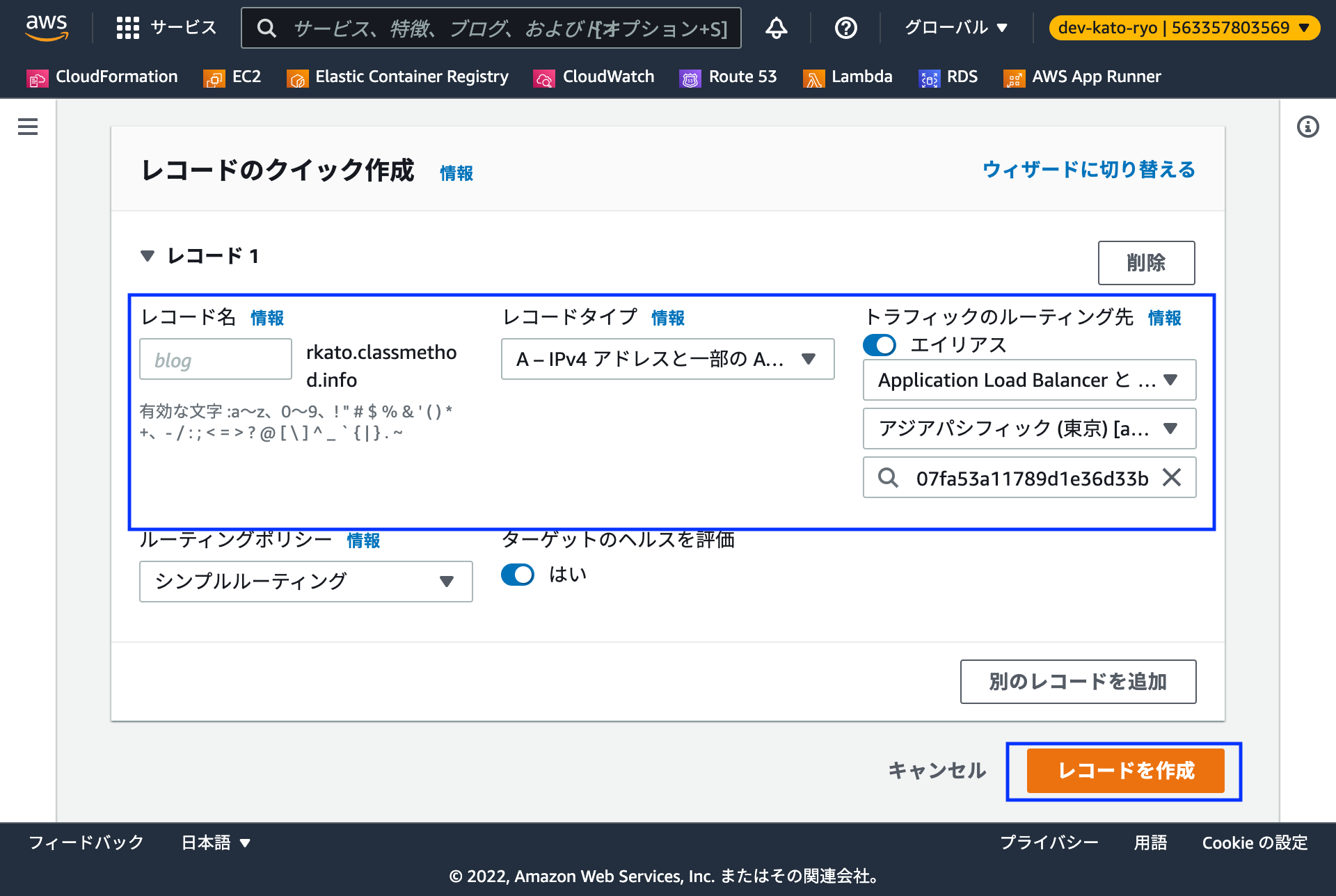Open CloudWatch from the favorites bar

[594, 77]
